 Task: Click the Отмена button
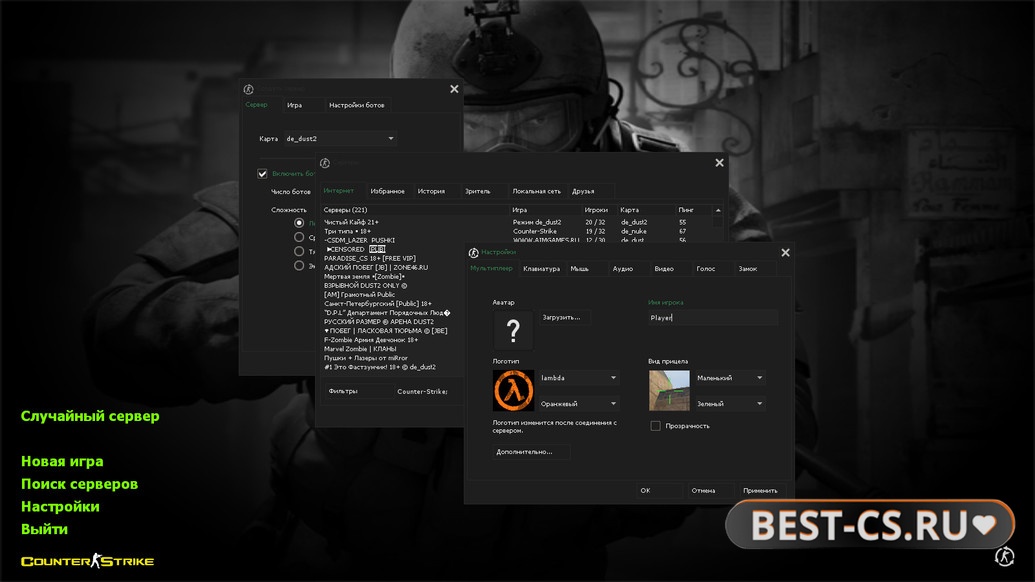pyautogui.click(x=710, y=490)
